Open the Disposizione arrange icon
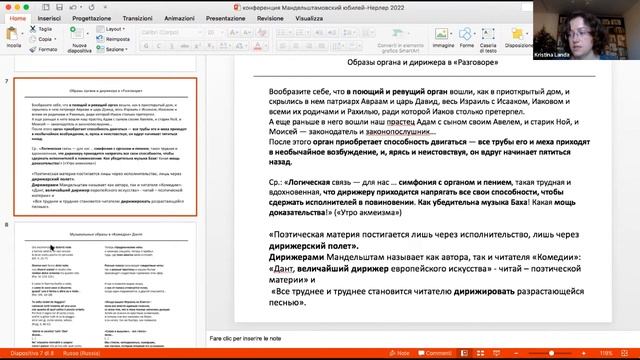 pos(517,34)
